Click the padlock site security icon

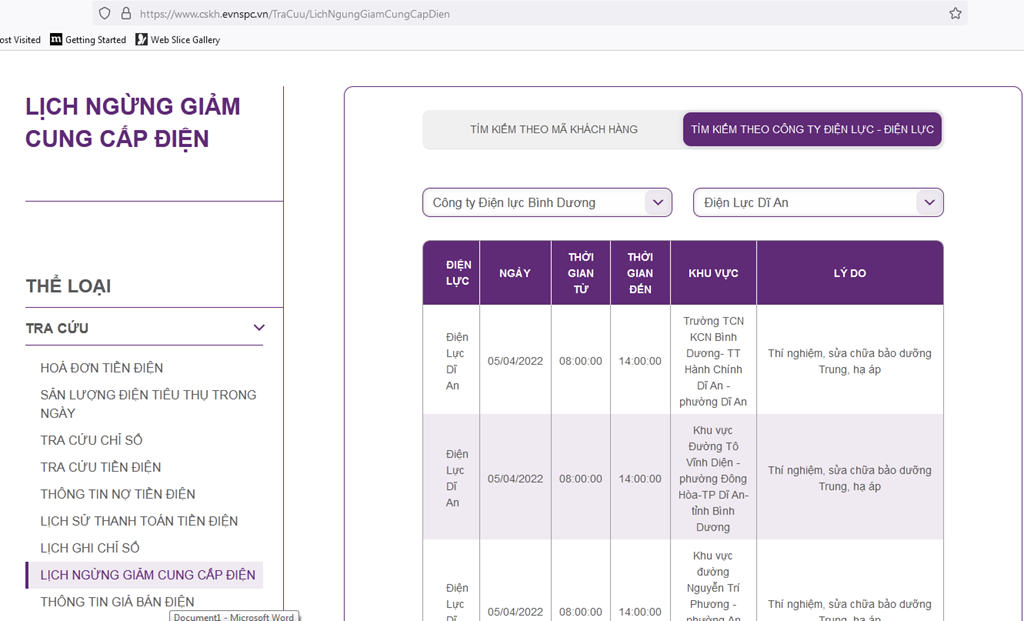click(126, 13)
